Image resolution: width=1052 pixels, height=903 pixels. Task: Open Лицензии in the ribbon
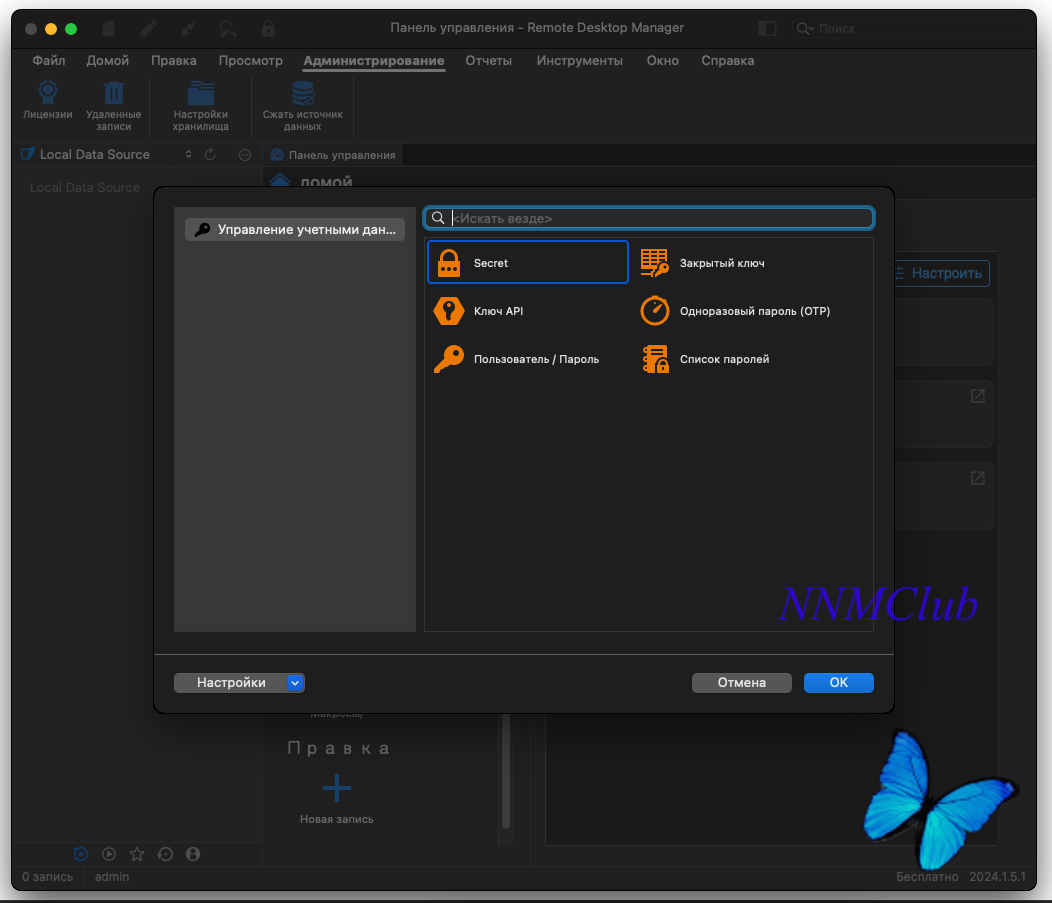point(48,101)
